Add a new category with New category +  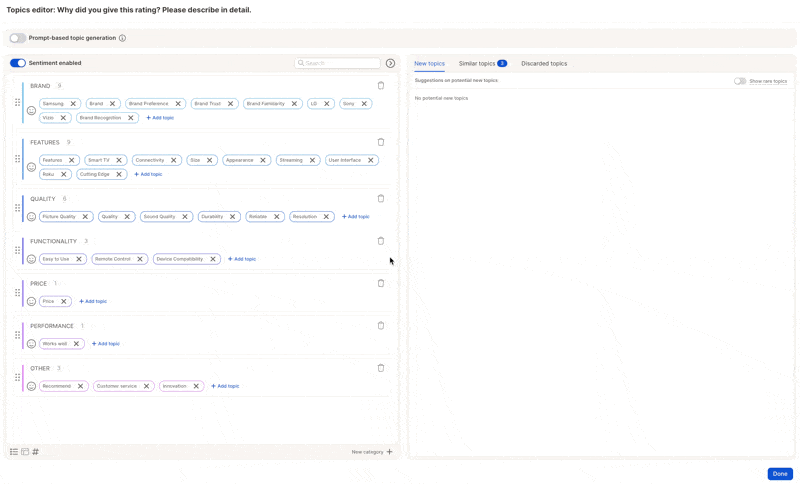click(372, 452)
